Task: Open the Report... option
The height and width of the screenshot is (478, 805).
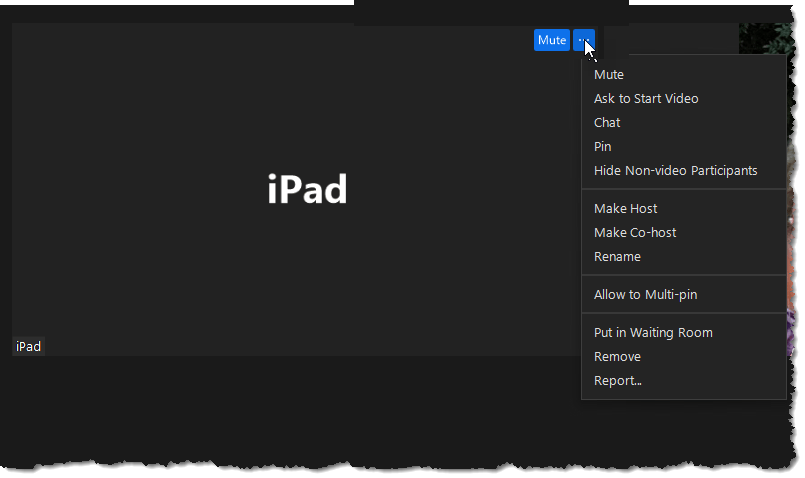Action: [618, 381]
